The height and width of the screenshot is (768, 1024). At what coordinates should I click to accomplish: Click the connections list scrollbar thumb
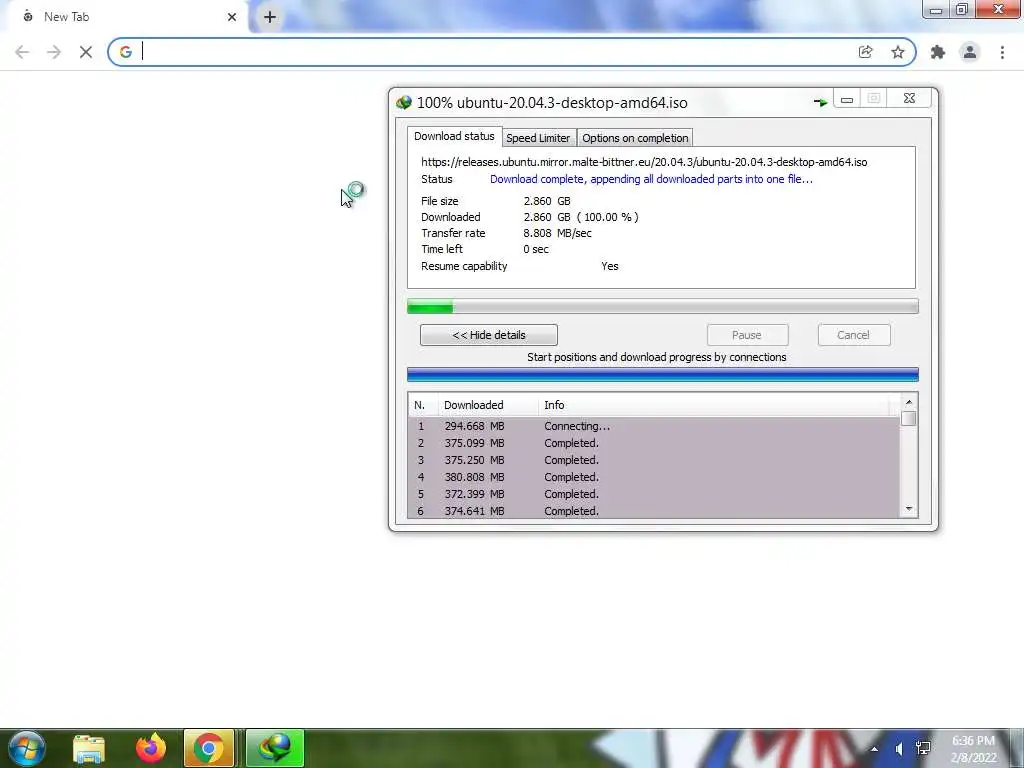[x=908, y=418]
